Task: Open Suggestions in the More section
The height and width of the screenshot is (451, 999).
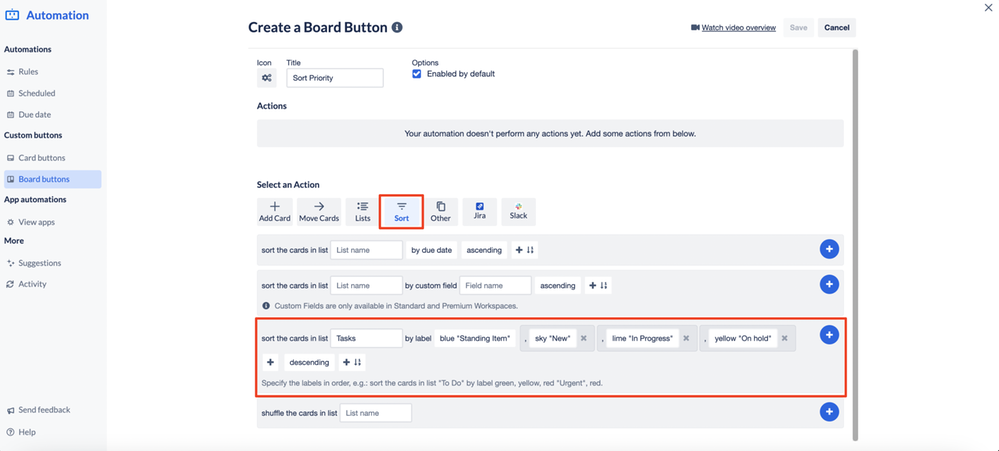Action: 40,262
